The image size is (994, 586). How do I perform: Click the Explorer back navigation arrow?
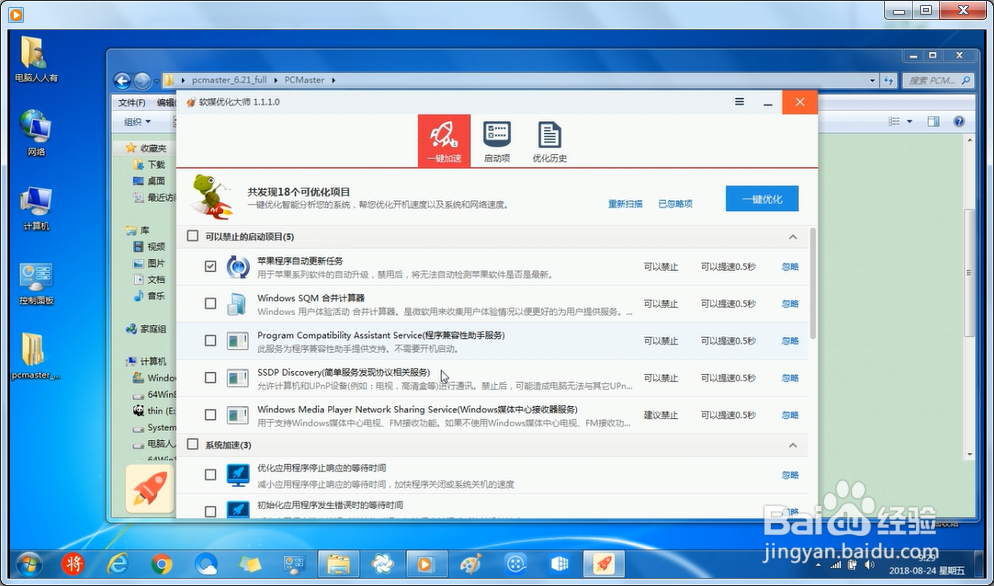tap(122, 81)
